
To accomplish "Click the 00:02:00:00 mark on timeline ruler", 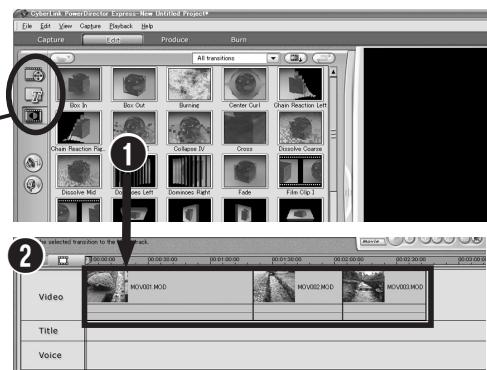I will (349, 259).
